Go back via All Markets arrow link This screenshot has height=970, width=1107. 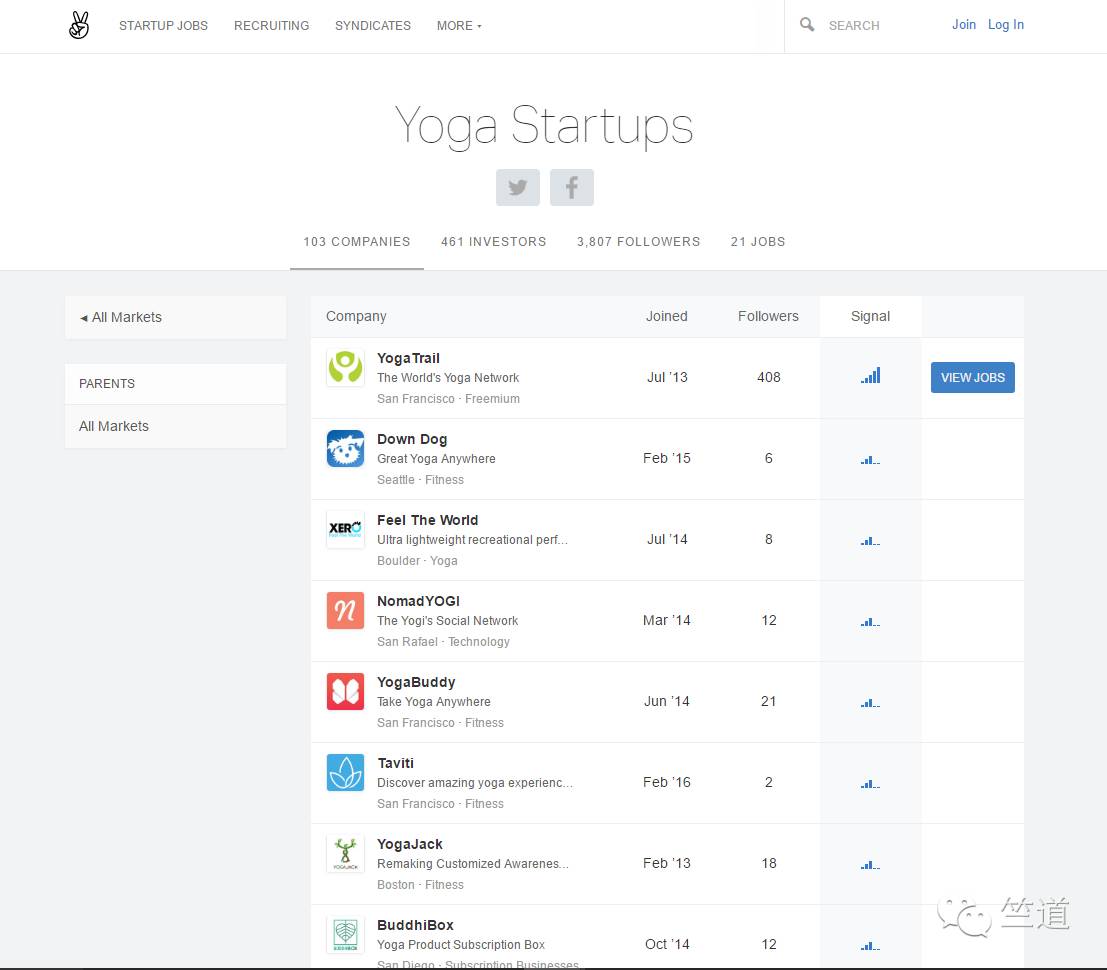121,317
